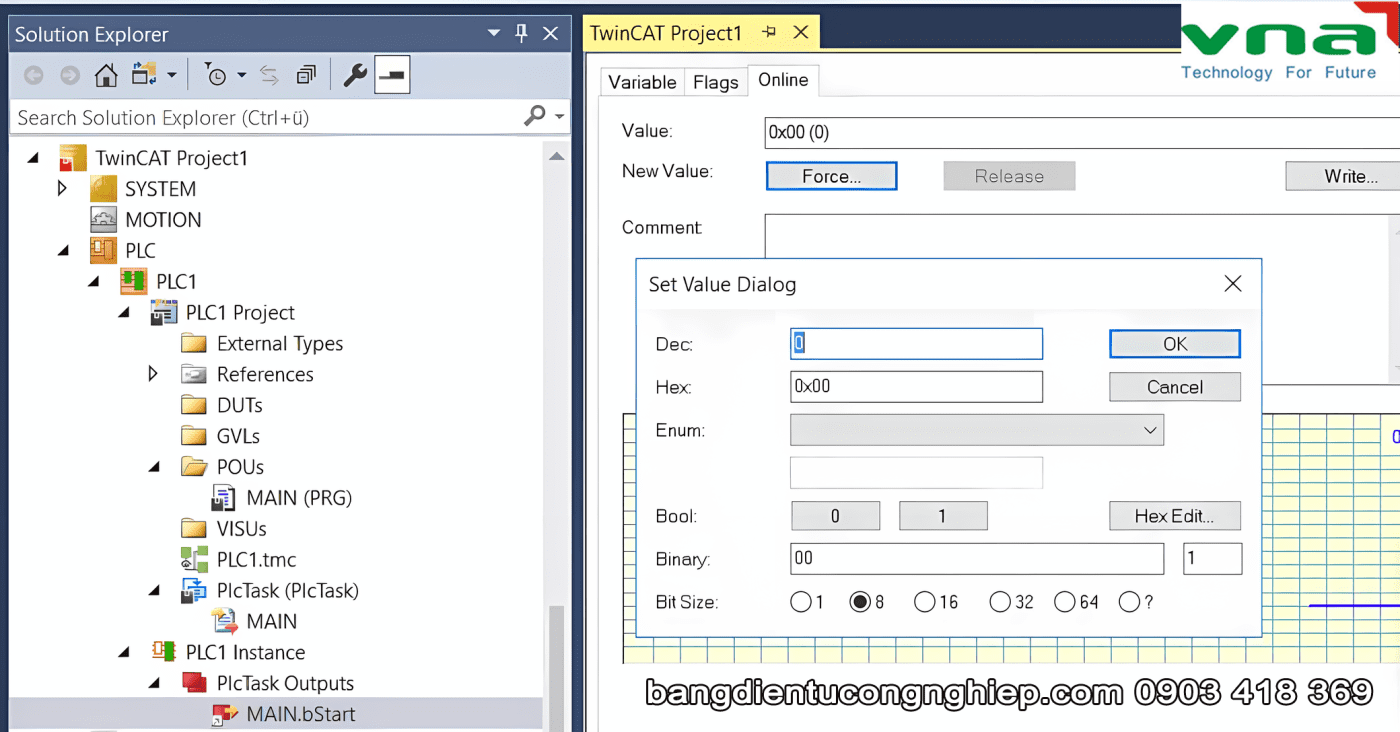Toggle the Preview Selected Items button

pos(392,75)
